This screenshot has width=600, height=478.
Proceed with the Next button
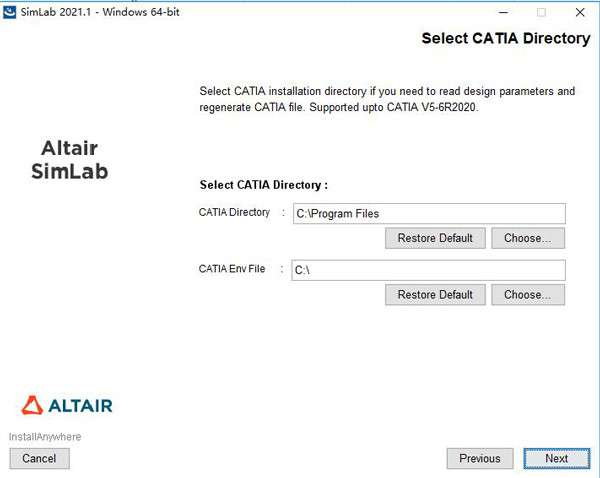click(x=557, y=458)
